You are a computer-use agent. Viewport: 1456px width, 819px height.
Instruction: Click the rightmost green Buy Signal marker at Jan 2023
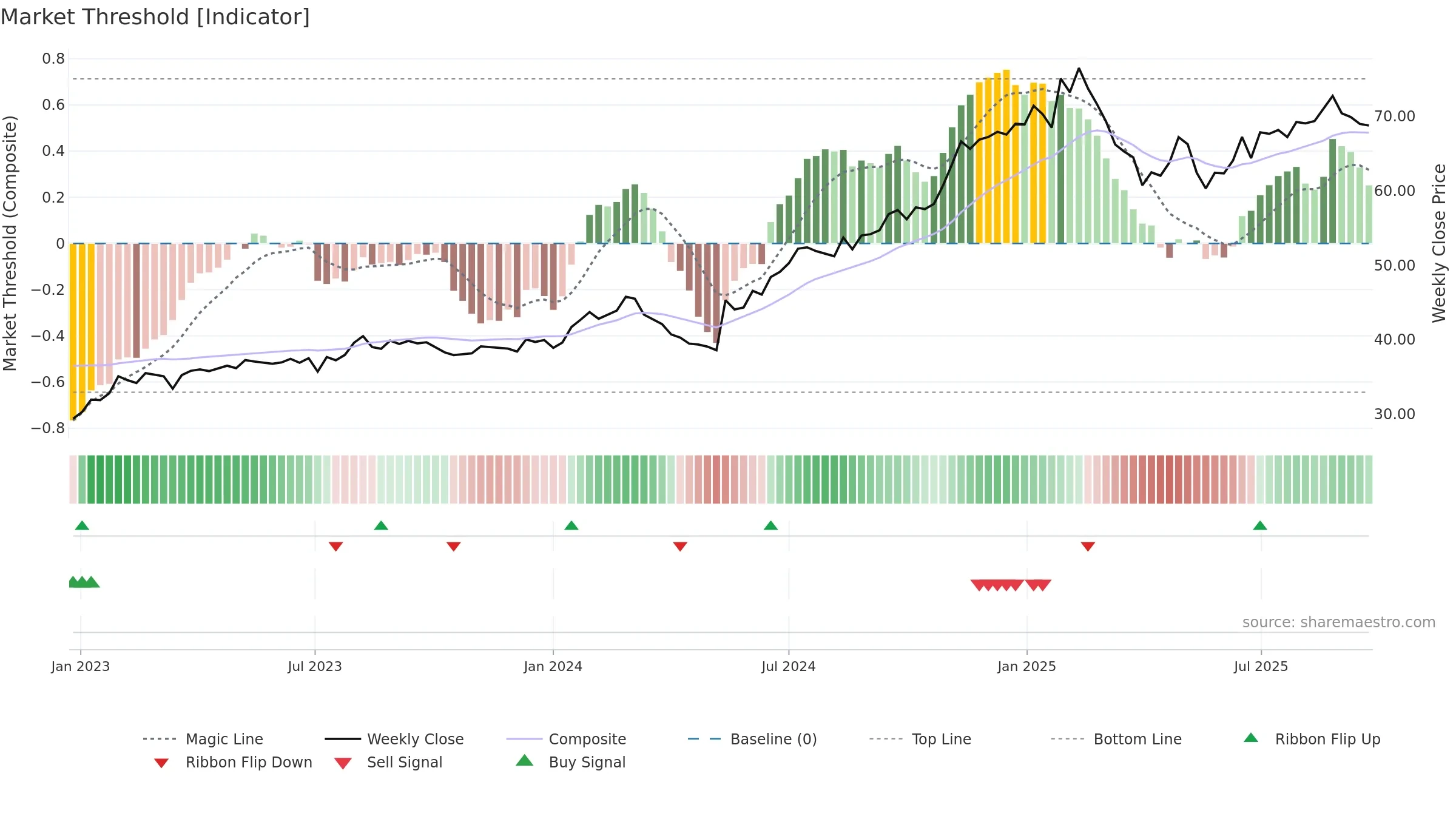tap(92, 582)
